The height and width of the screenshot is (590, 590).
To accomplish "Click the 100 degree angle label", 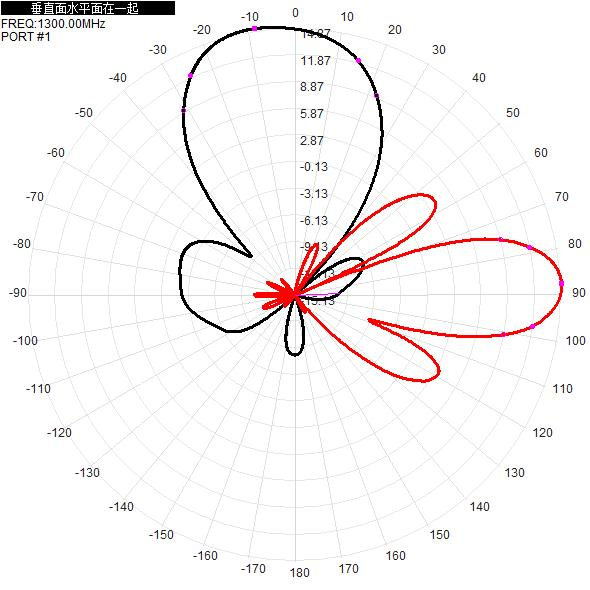I will 576,341.
